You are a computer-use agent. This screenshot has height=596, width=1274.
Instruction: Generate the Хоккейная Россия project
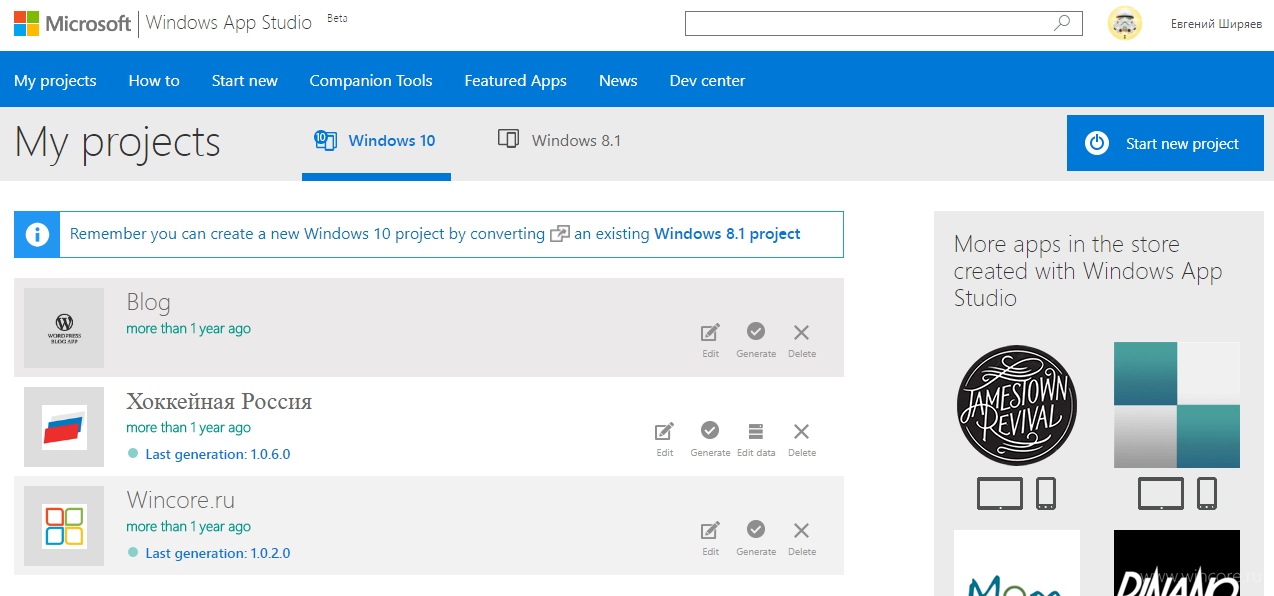click(710, 439)
